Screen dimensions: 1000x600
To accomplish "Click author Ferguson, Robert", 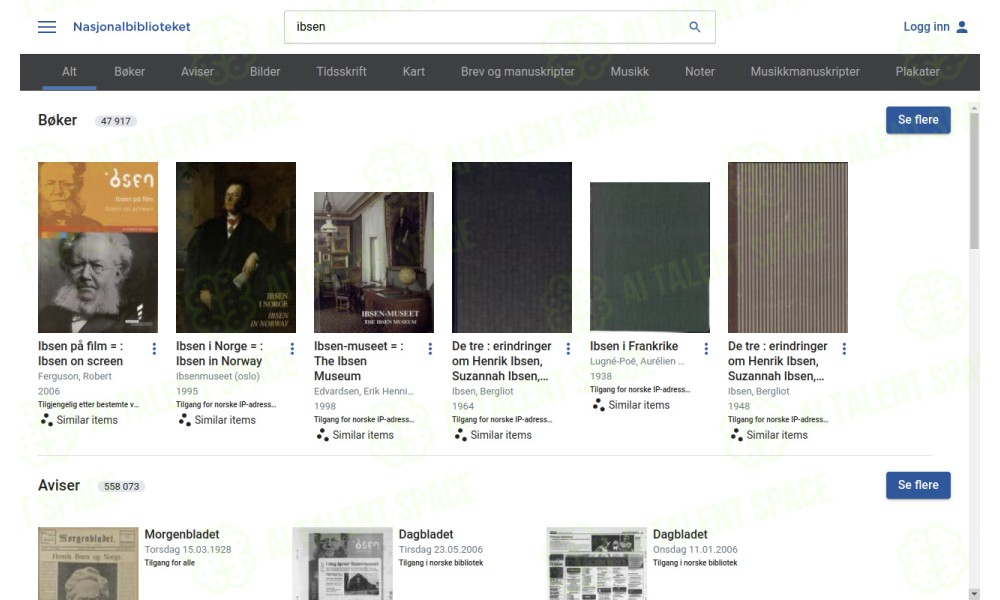I will (75, 376).
